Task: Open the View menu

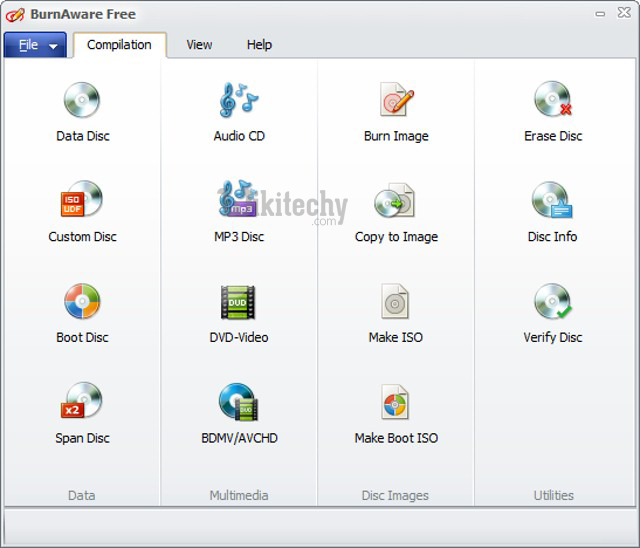Action: (x=199, y=44)
